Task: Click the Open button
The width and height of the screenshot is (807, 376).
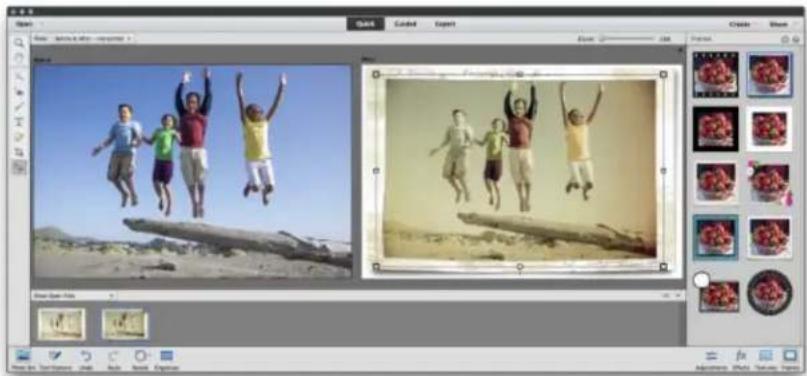Action: tap(24, 24)
